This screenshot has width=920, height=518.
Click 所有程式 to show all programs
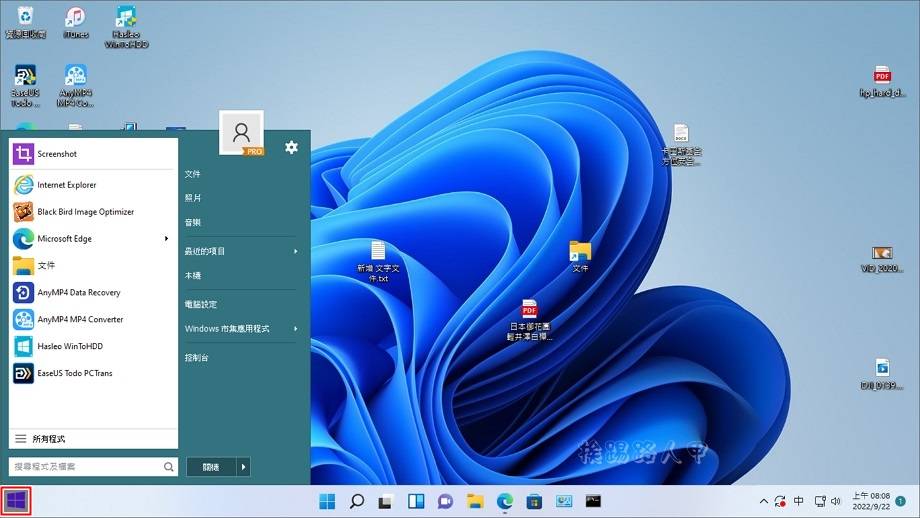pos(48,439)
